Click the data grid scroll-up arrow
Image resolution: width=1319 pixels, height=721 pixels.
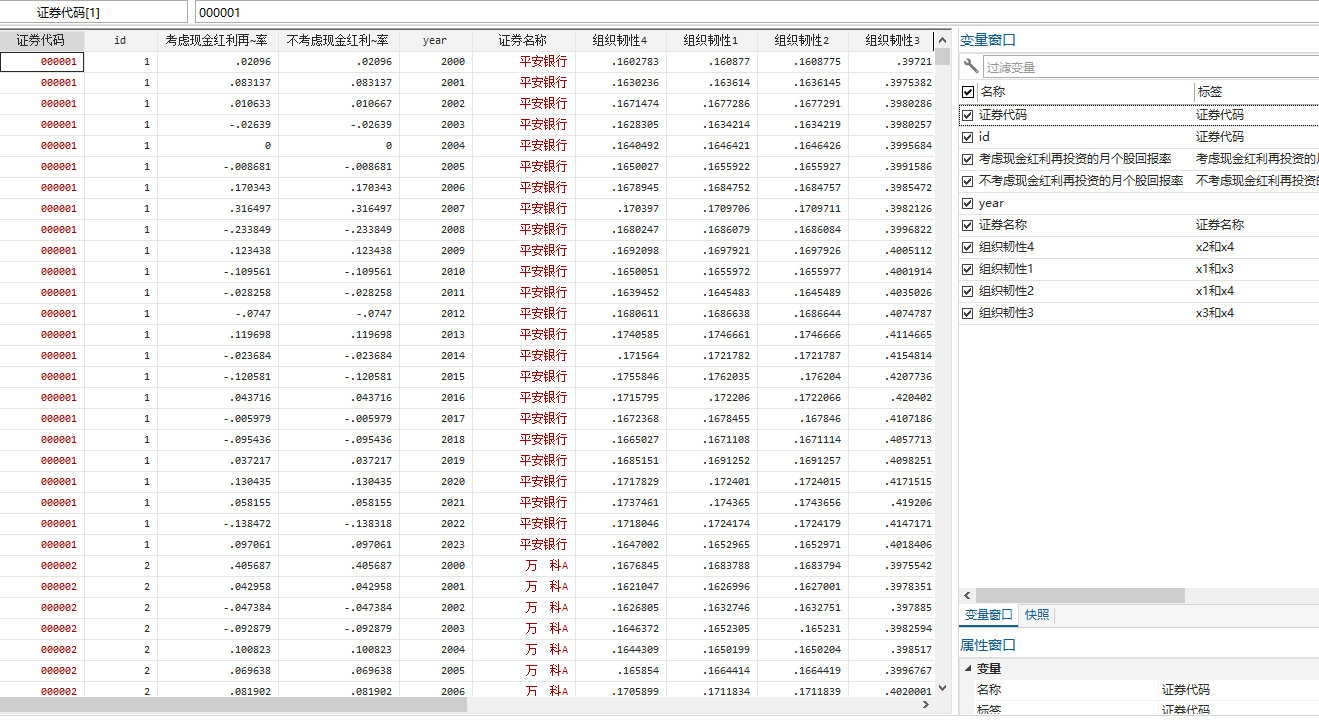tap(942, 40)
